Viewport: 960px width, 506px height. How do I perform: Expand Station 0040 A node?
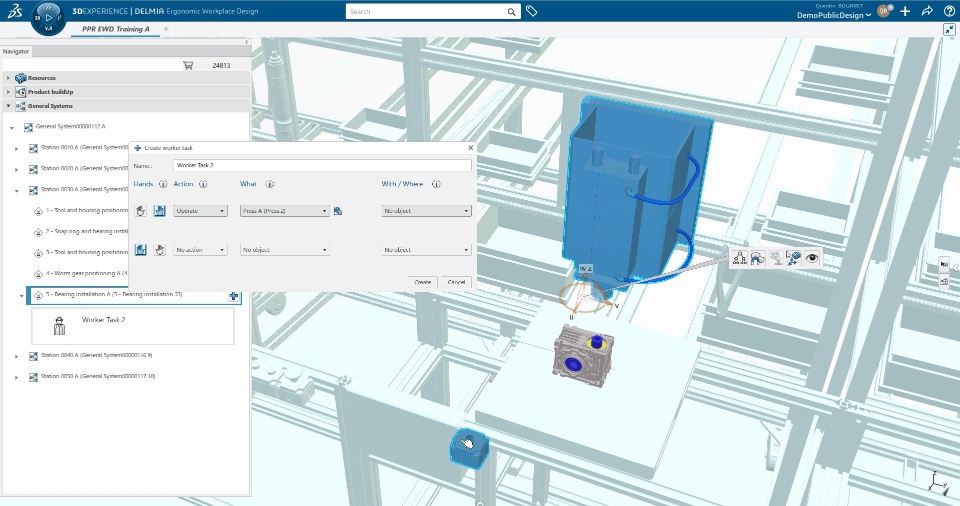pyautogui.click(x=17, y=356)
